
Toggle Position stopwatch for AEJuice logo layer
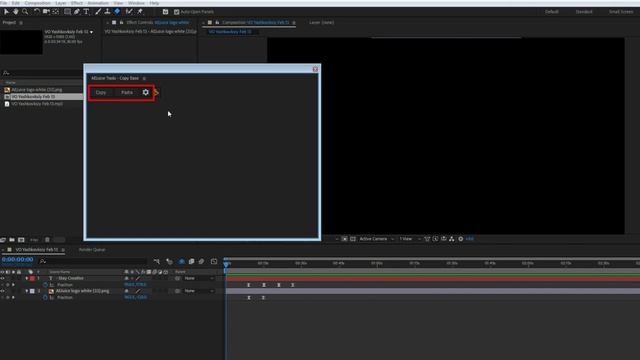coord(45,298)
